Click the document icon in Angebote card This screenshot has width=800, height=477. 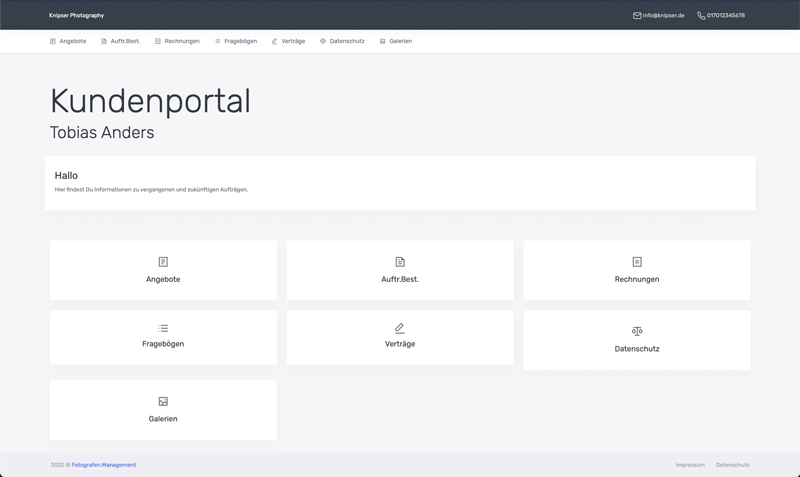(x=163, y=262)
